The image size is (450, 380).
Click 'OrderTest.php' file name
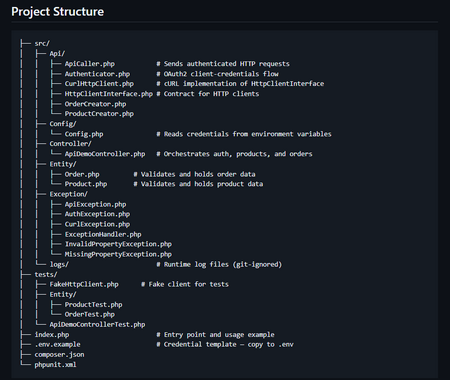pos(90,314)
